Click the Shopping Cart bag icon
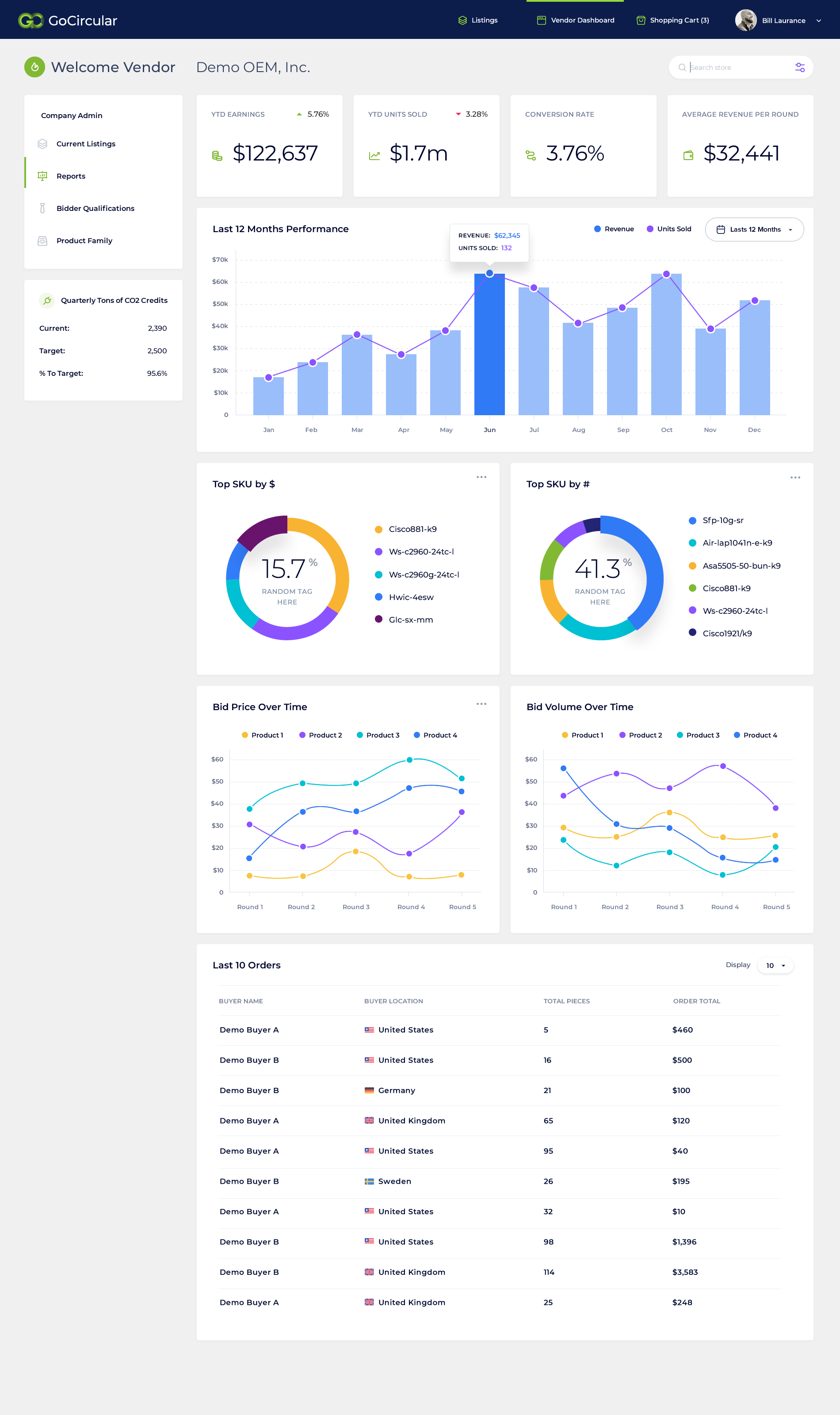The height and width of the screenshot is (1415, 840). [x=641, y=20]
